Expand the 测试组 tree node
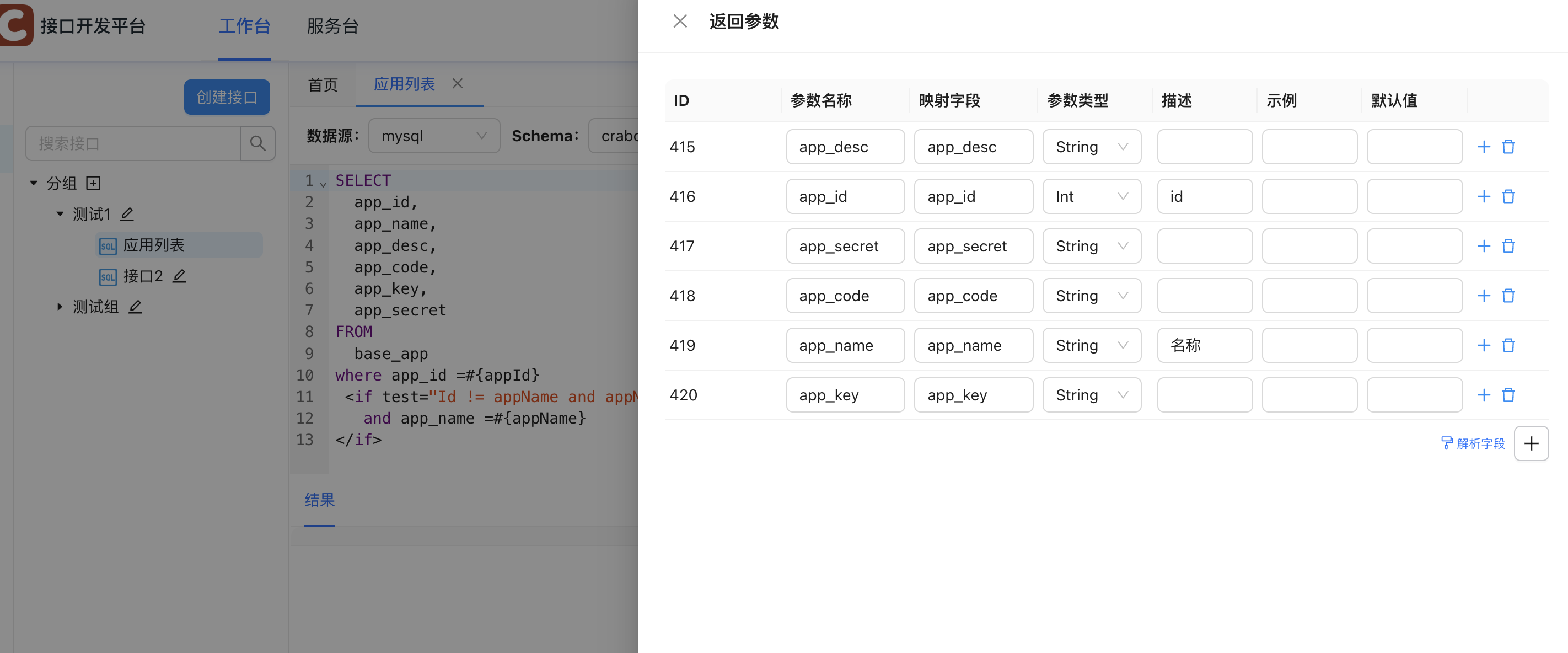This screenshot has width=1568, height=653. coord(60,307)
